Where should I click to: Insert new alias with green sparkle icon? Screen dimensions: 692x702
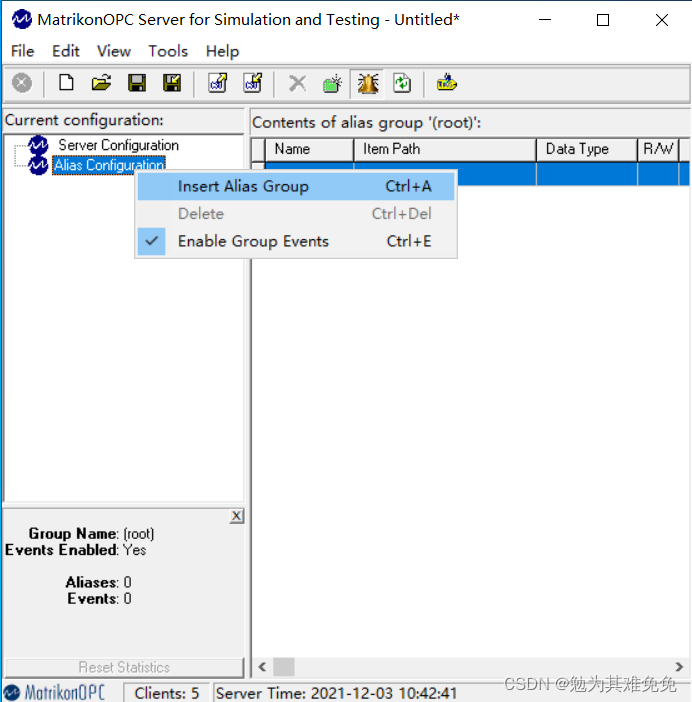coord(333,83)
